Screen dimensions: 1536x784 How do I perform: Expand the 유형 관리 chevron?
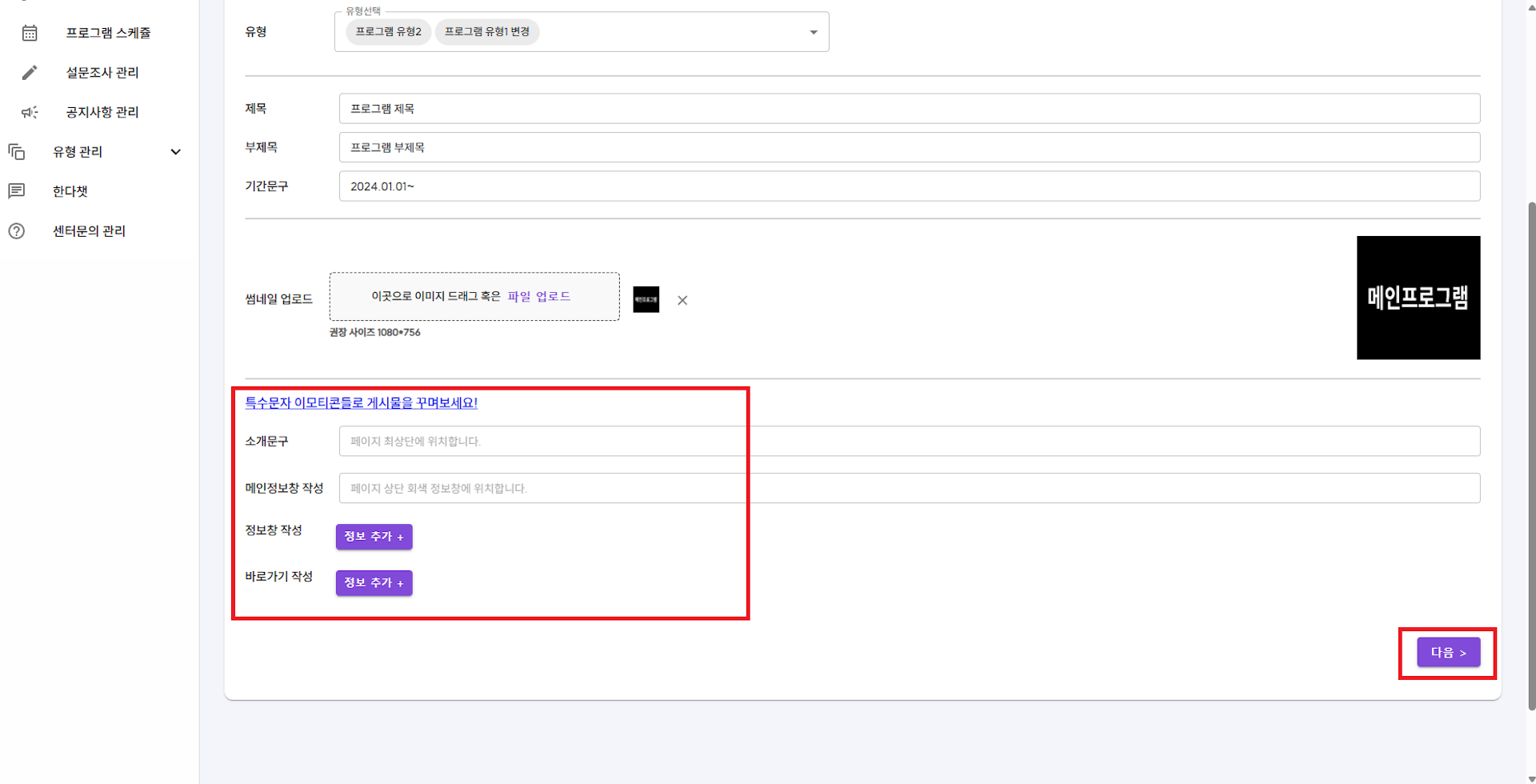coord(176,152)
